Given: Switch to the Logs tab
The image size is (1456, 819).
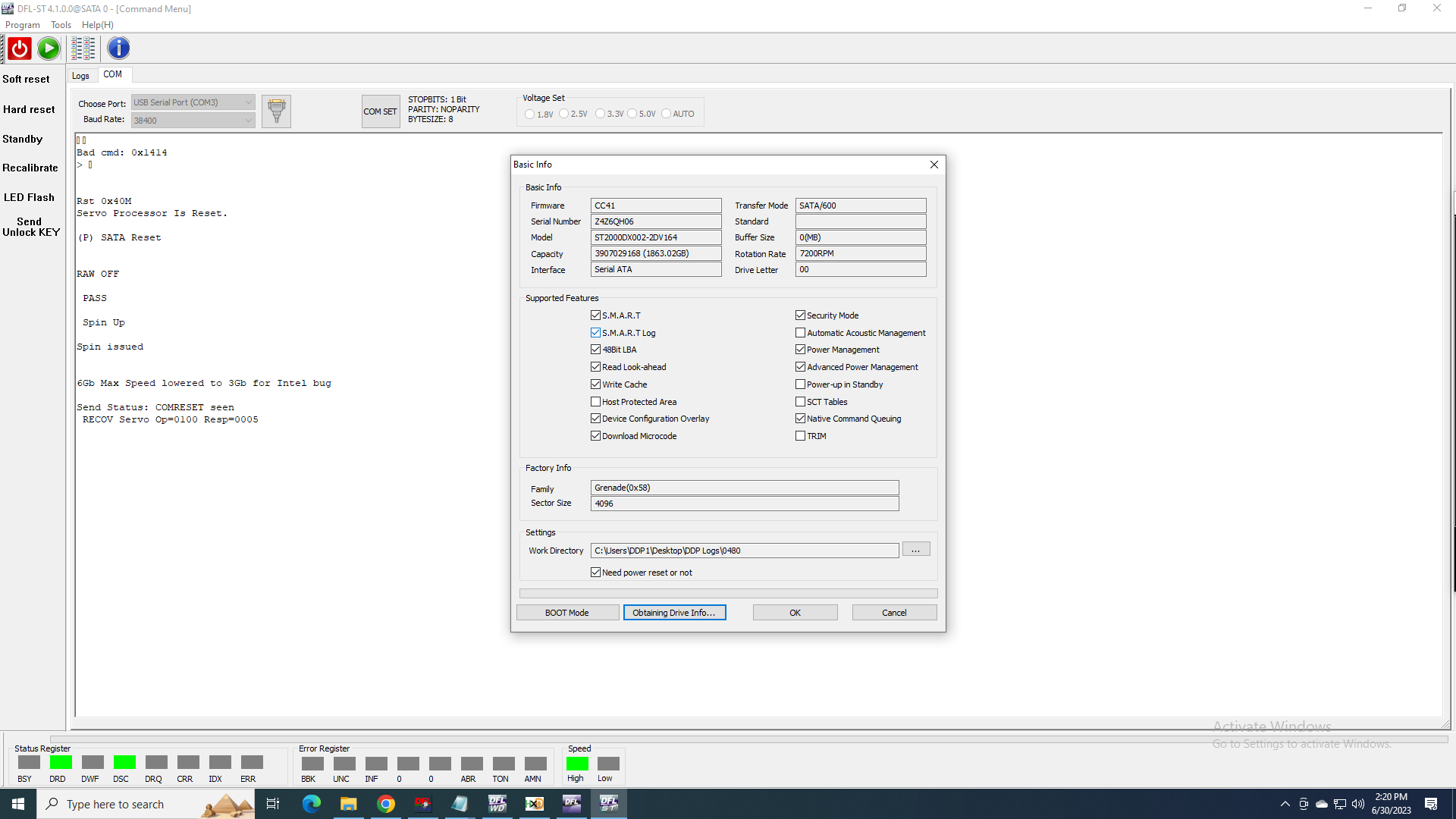Looking at the screenshot, I should pos(80,76).
